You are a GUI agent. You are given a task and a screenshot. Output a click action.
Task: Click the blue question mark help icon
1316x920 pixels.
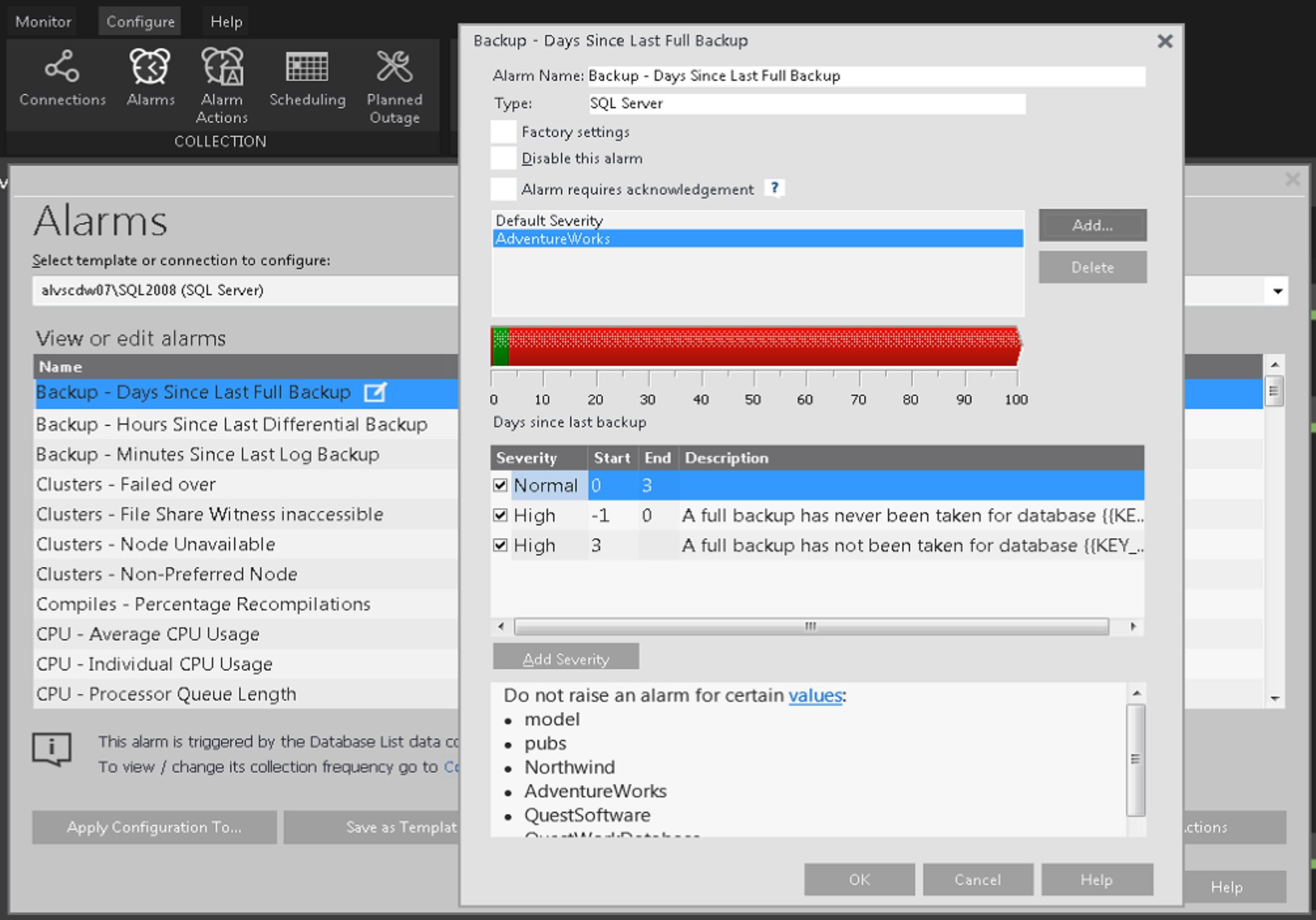point(774,188)
